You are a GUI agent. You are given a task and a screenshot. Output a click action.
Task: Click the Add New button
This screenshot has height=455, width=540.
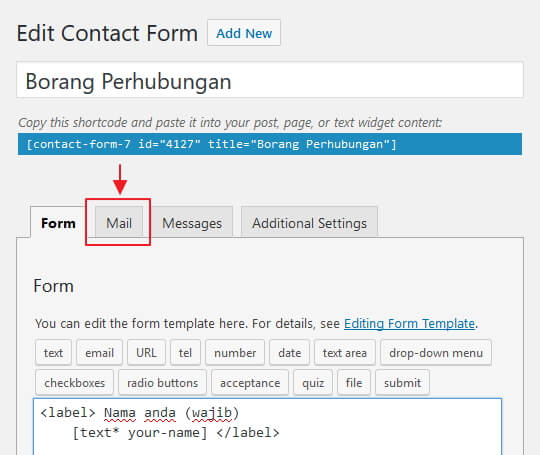pyautogui.click(x=244, y=33)
